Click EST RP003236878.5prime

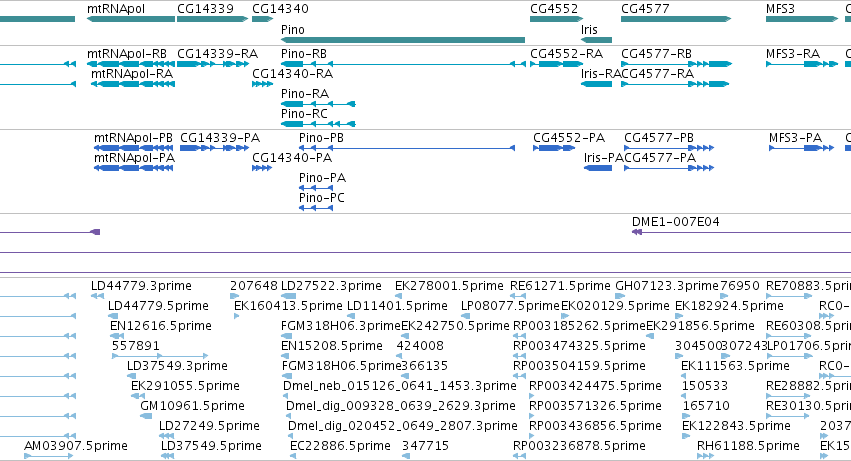click(519, 456)
